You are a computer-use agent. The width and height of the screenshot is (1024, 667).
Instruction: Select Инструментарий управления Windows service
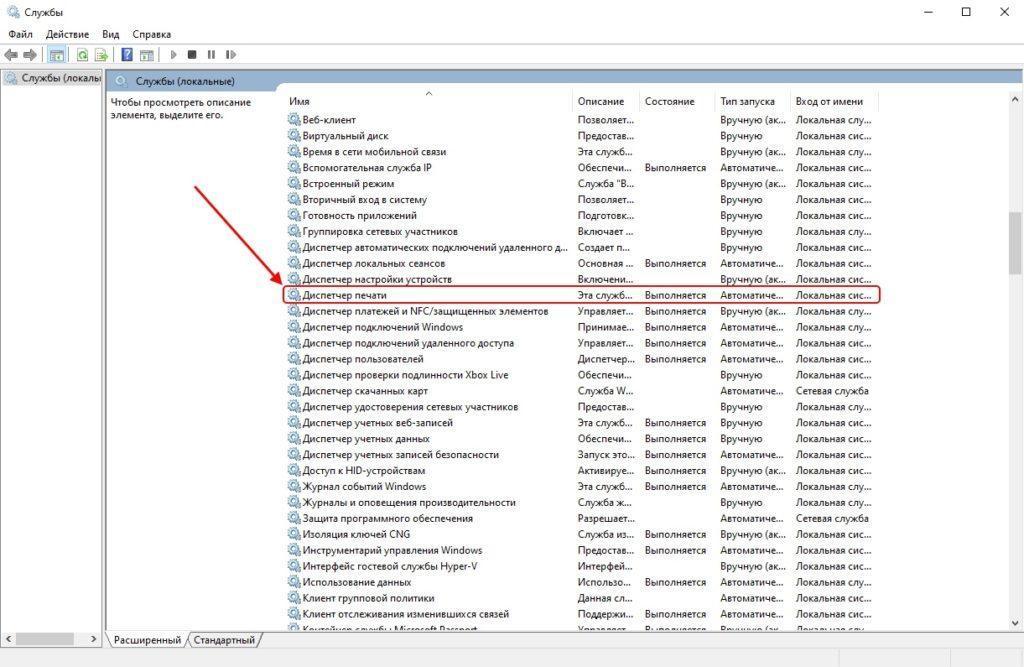pyautogui.click(x=392, y=550)
